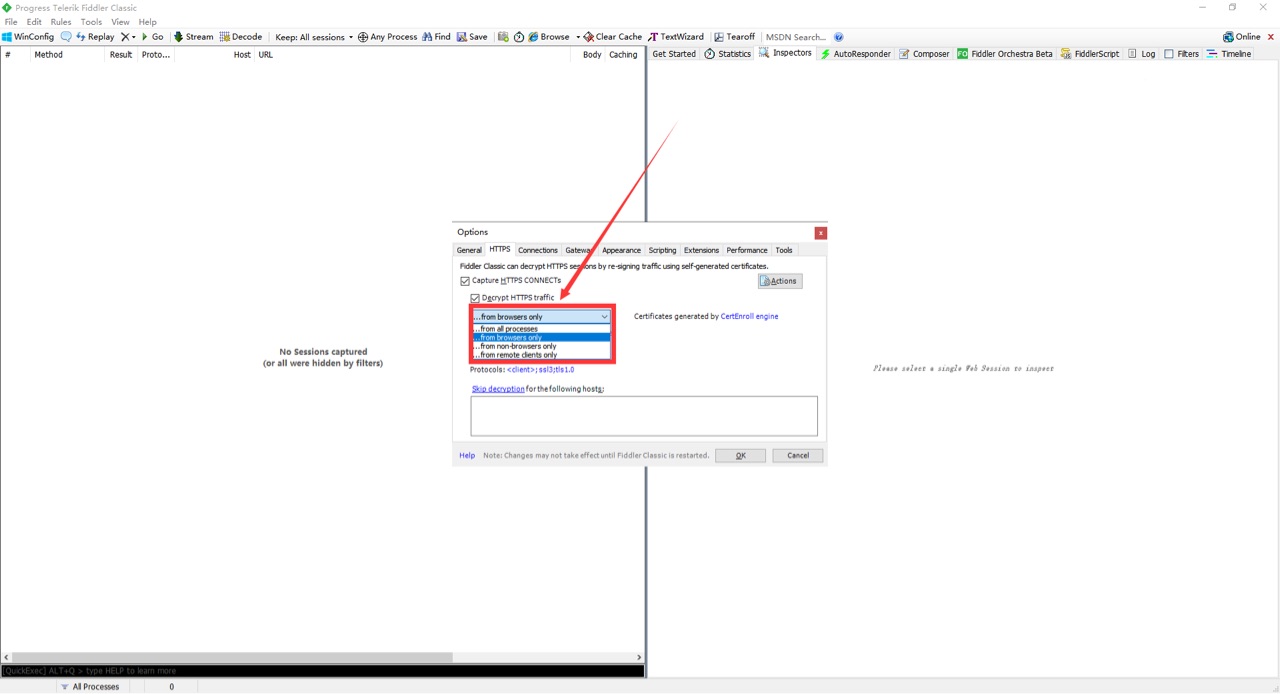Tearoff the inspectors panel
Image resolution: width=1280 pixels, height=694 pixels.
coord(734,37)
